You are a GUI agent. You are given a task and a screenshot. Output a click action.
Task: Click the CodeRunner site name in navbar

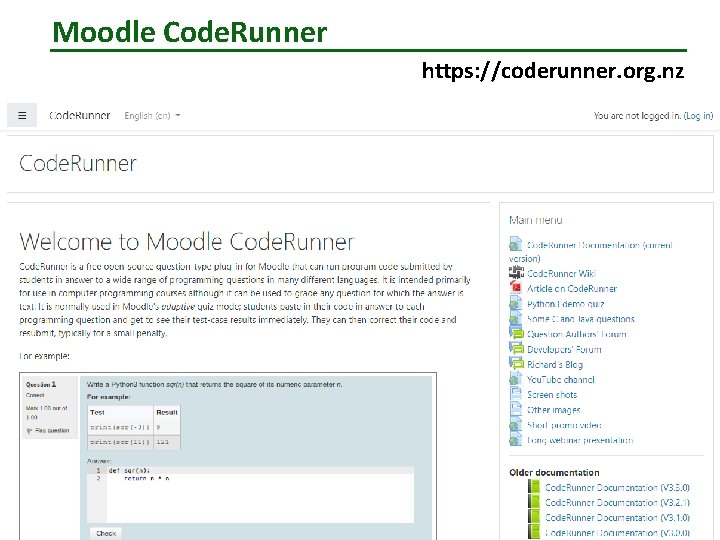(80, 115)
